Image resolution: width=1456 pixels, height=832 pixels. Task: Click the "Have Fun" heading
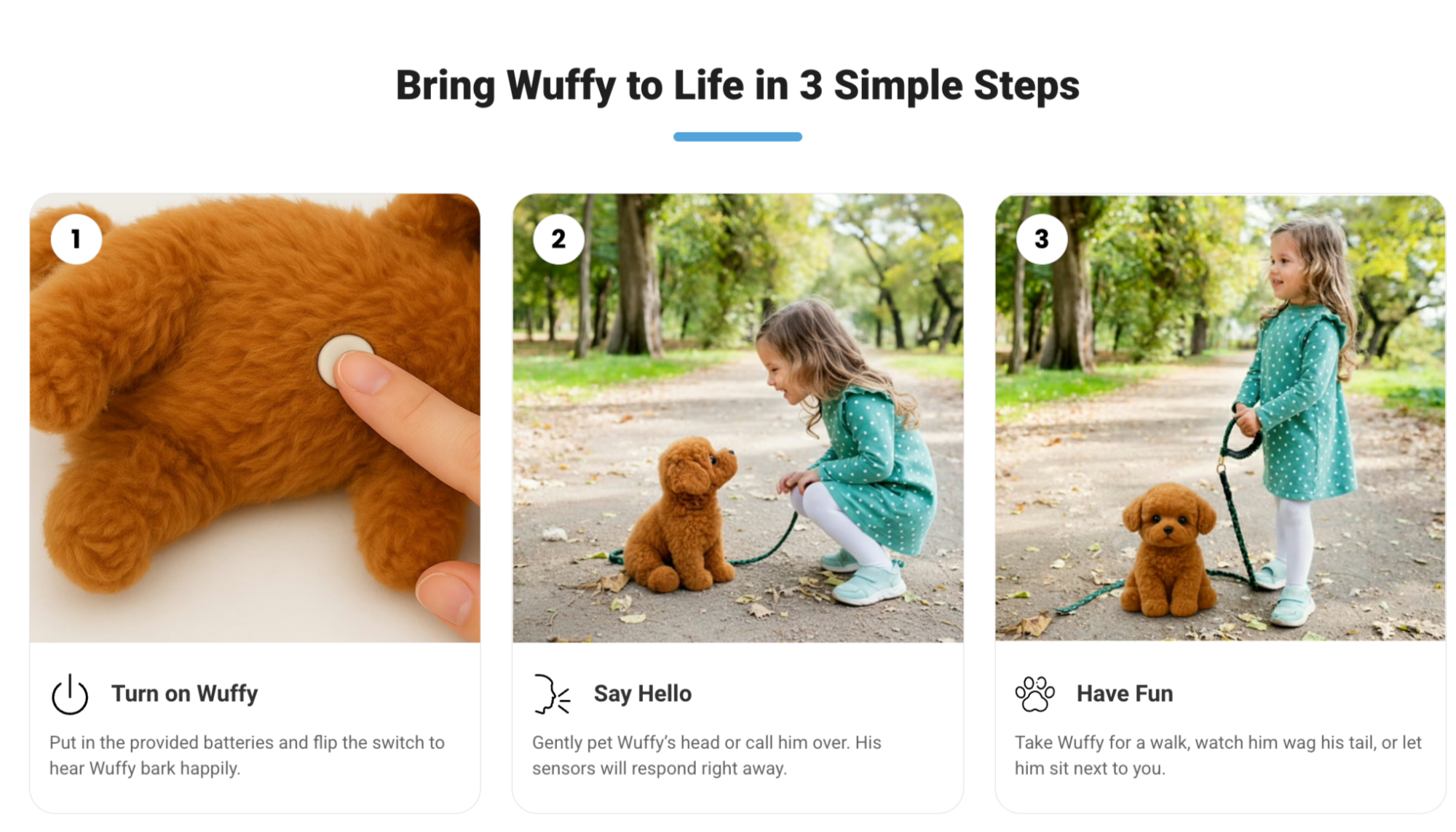pyautogui.click(x=1125, y=694)
